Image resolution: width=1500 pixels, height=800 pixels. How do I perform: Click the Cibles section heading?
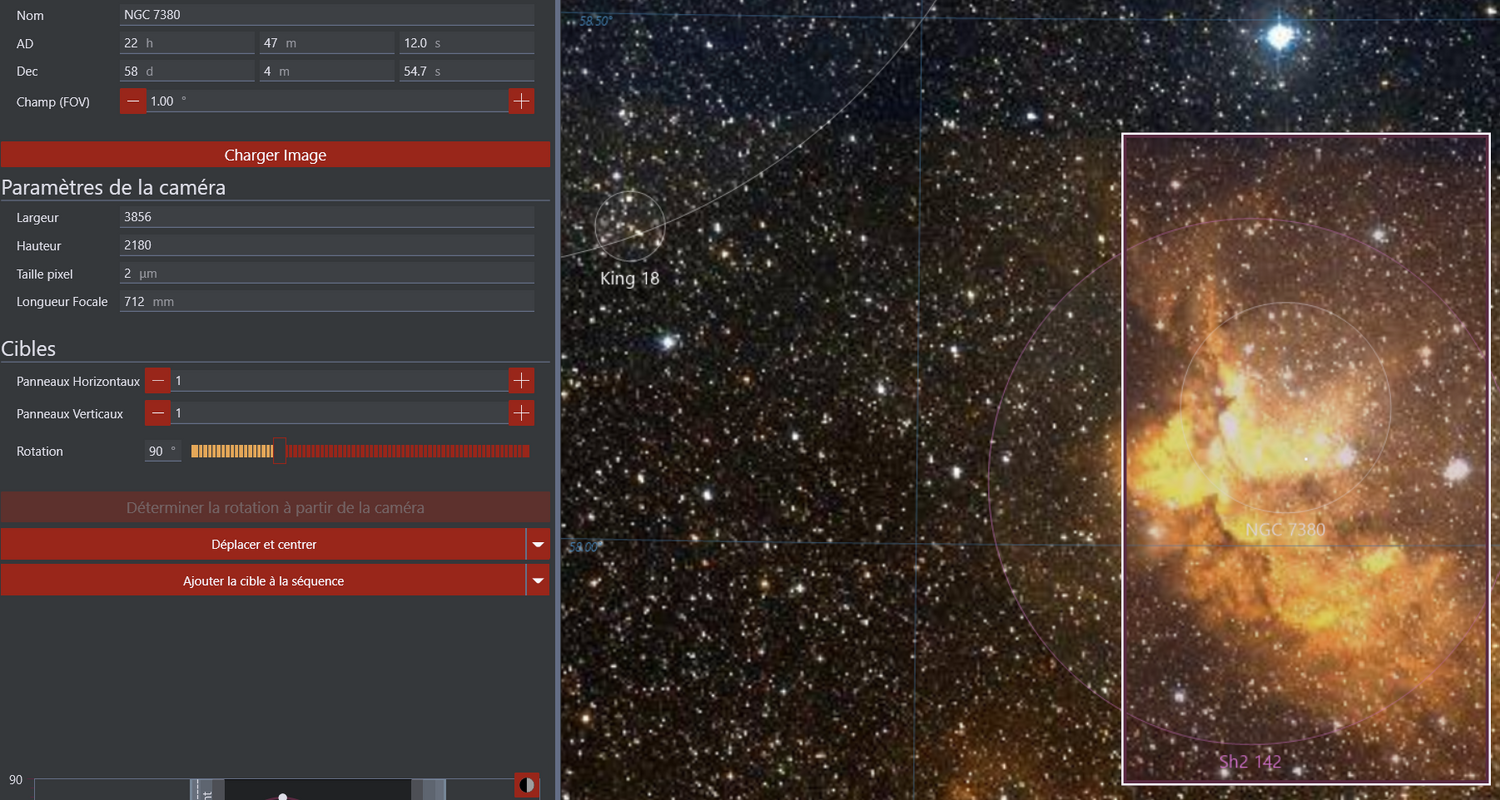(28, 349)
